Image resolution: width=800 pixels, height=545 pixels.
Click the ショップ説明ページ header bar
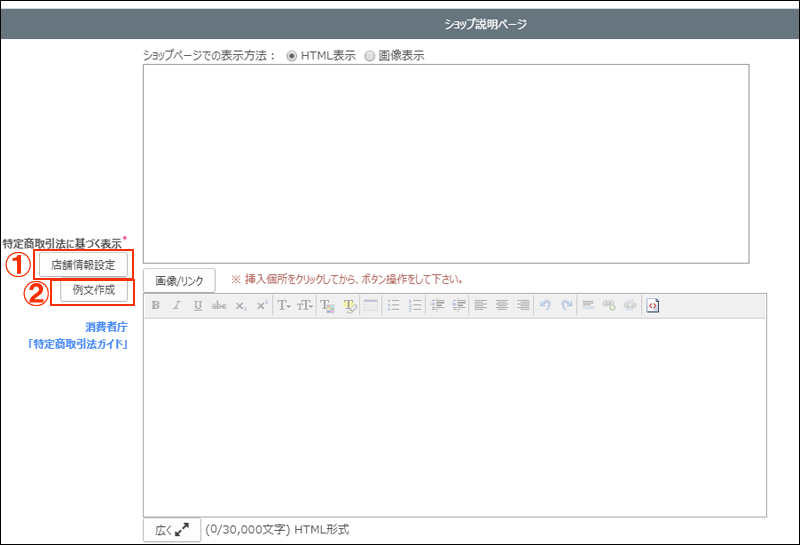(x=400, y=24)
